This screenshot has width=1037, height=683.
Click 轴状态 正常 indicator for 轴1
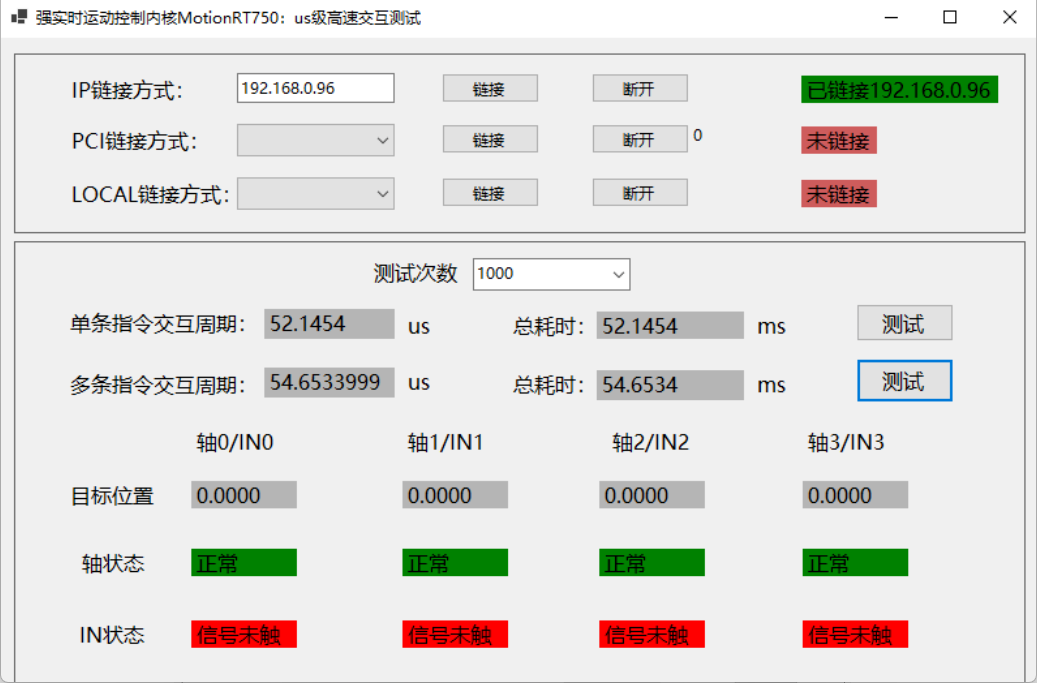[455, 563]
